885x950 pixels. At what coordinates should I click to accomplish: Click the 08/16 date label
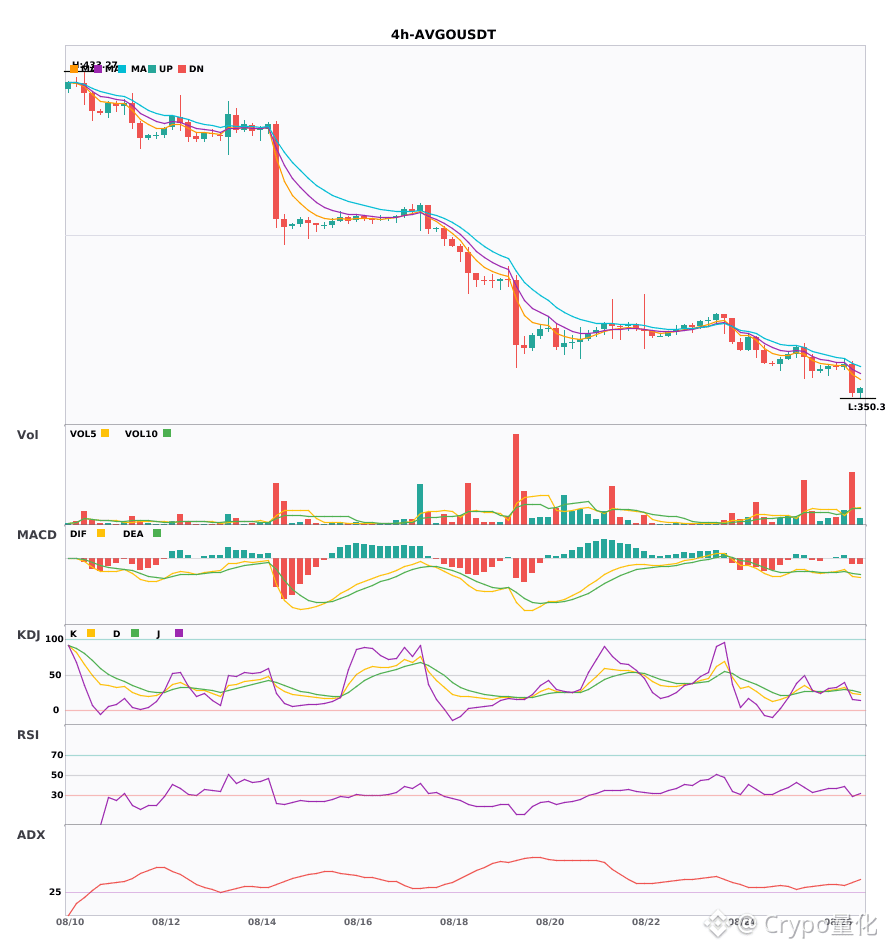pos(358,922)
